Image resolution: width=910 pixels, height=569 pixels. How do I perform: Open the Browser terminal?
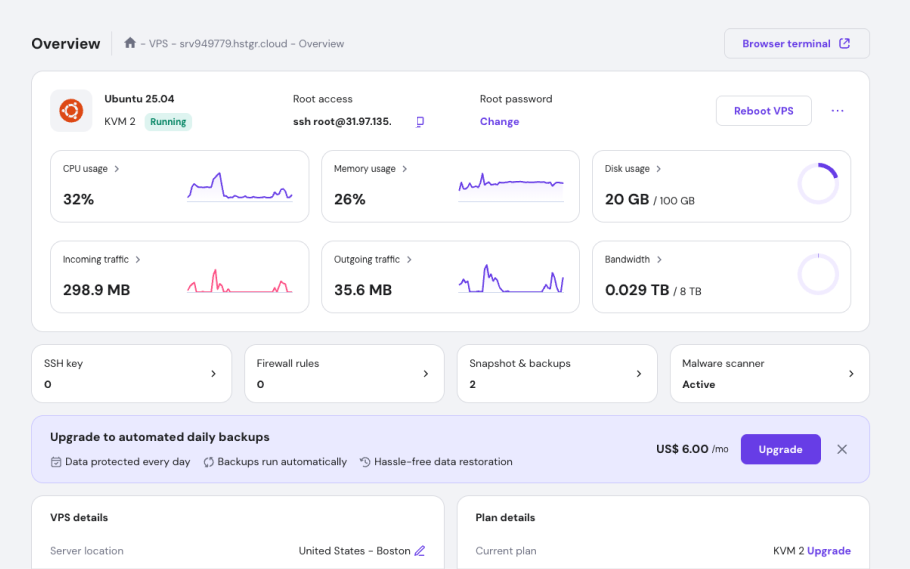pyautogui.click(x=796, y=44)
